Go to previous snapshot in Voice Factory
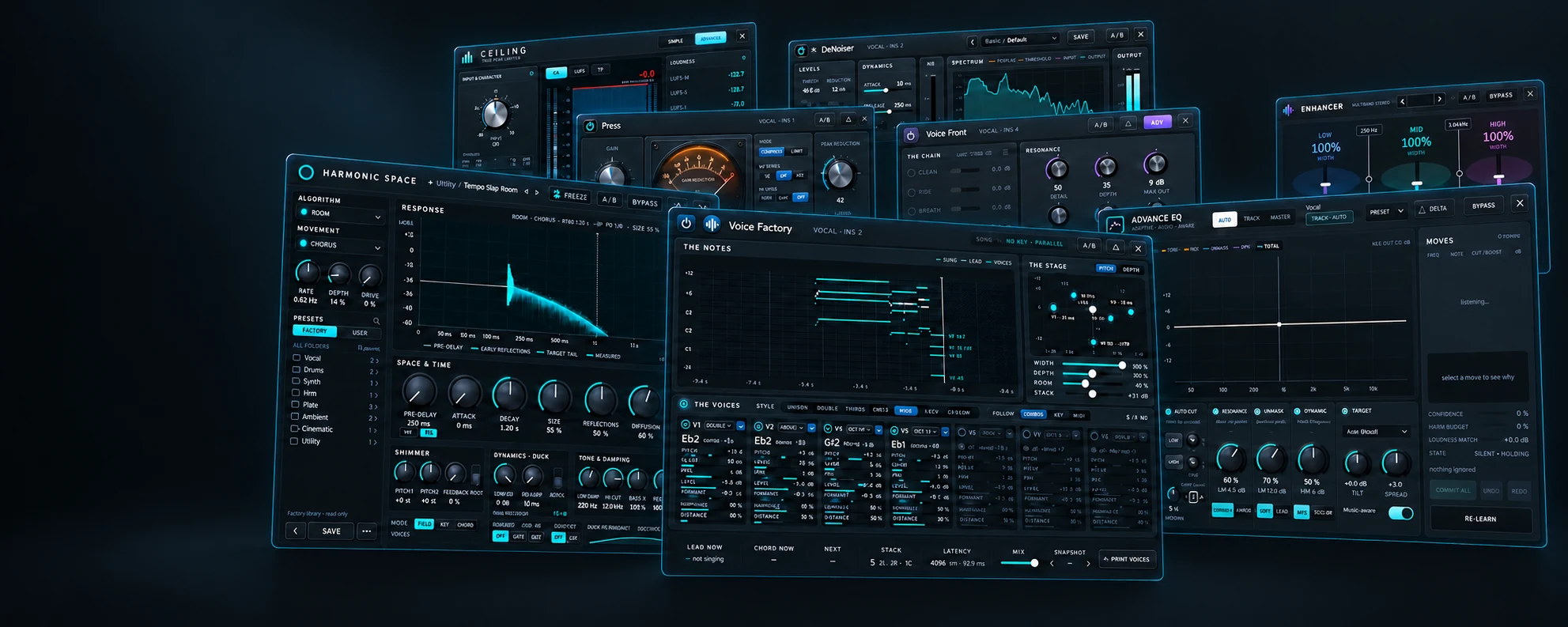This screenshot has width=1568, height=627. pos(1052,563)
